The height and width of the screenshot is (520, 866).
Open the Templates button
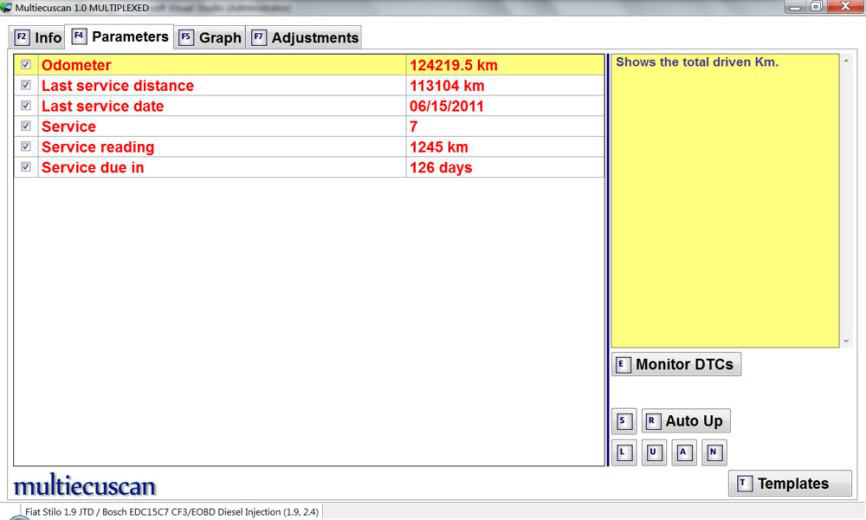[x=790, y=484]
